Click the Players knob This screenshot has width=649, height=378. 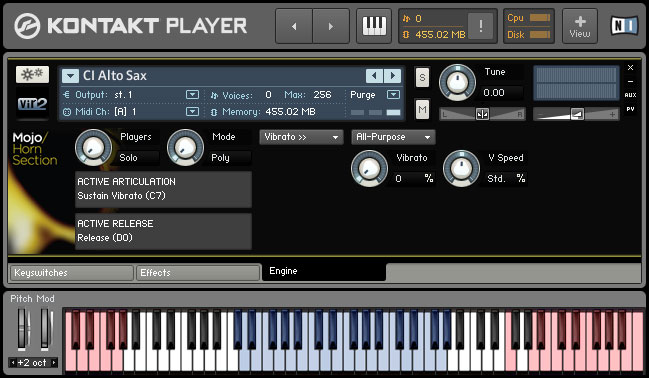click(x=94, y=147)
